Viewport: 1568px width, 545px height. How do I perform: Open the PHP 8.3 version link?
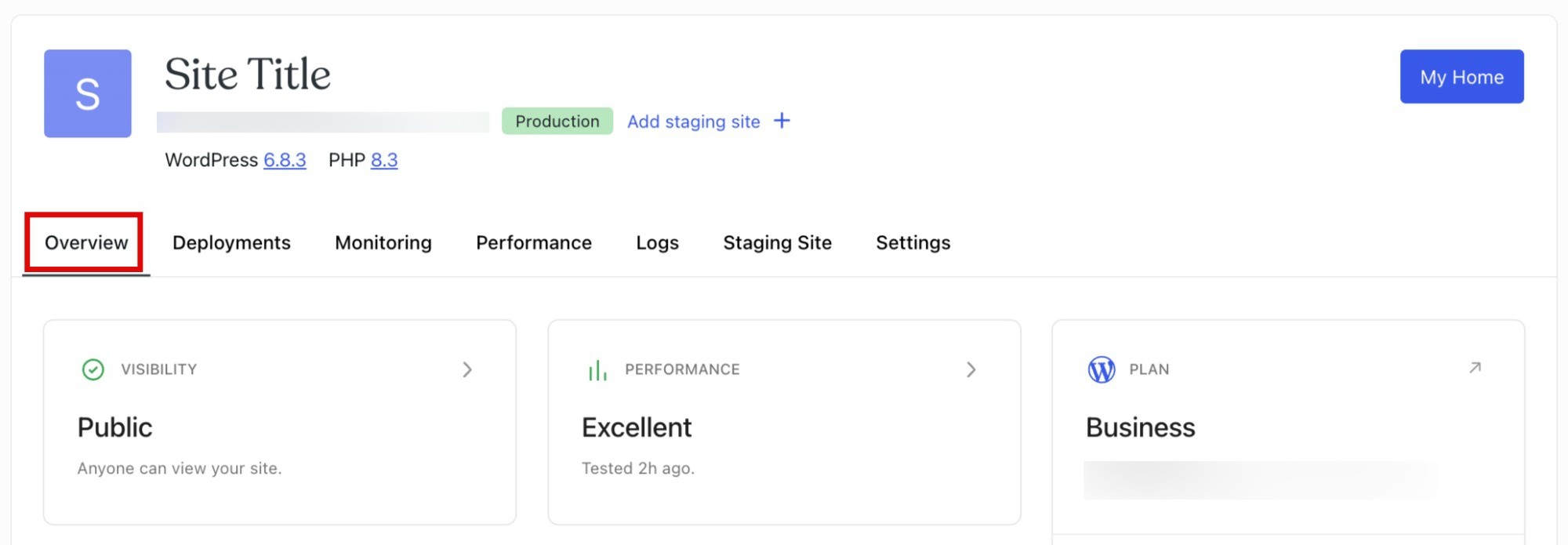click(x=384, y=160)
